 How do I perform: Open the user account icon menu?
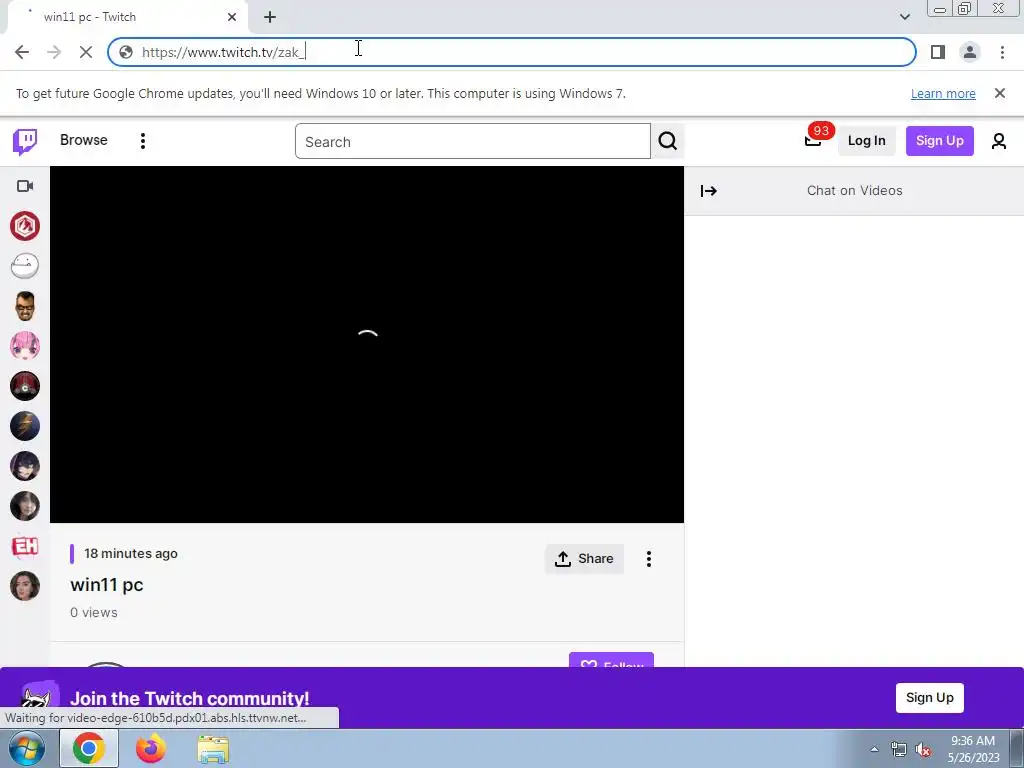click(998, 140)
